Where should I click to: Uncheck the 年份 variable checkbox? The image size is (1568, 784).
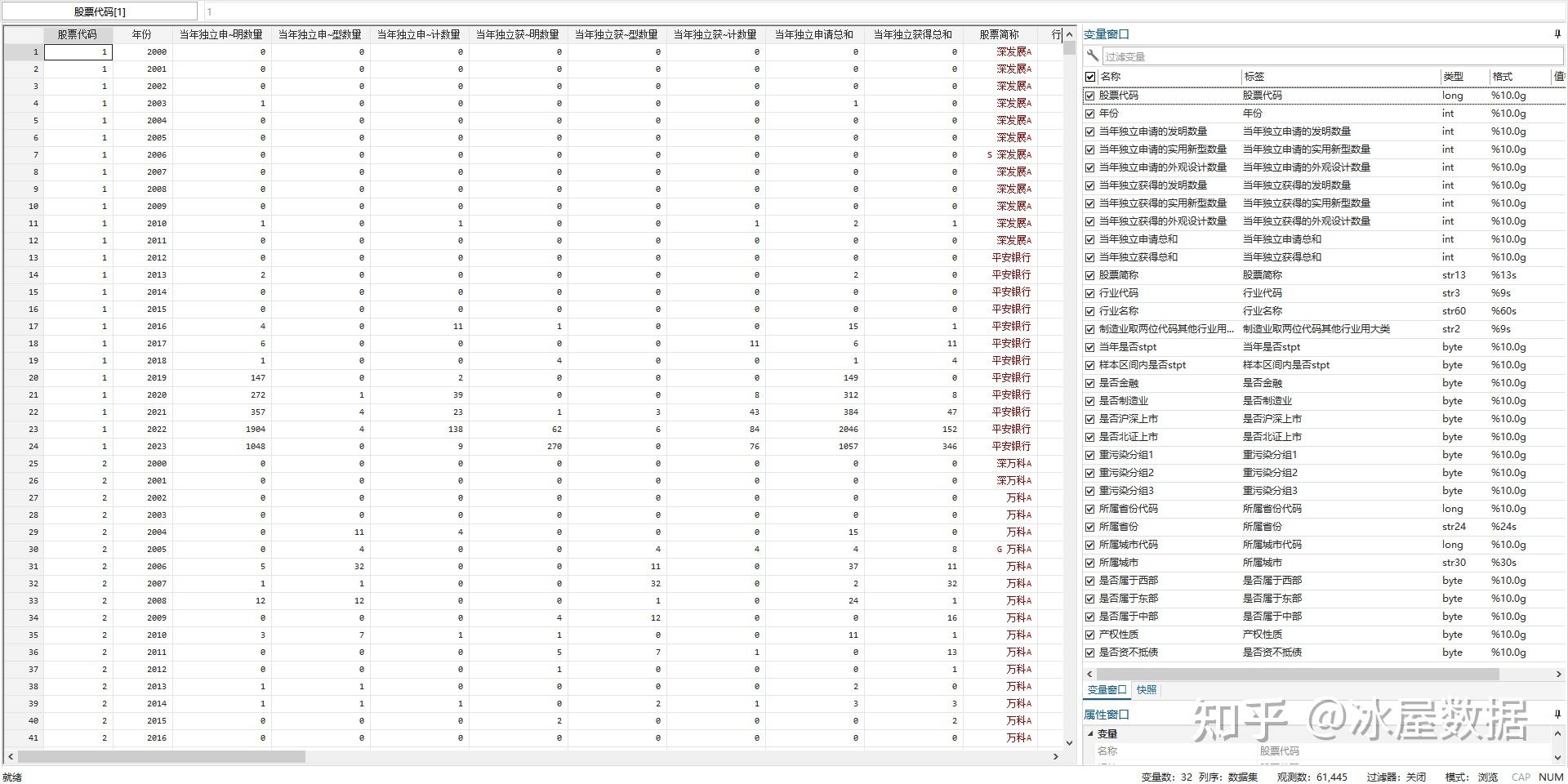[1090, 114]
